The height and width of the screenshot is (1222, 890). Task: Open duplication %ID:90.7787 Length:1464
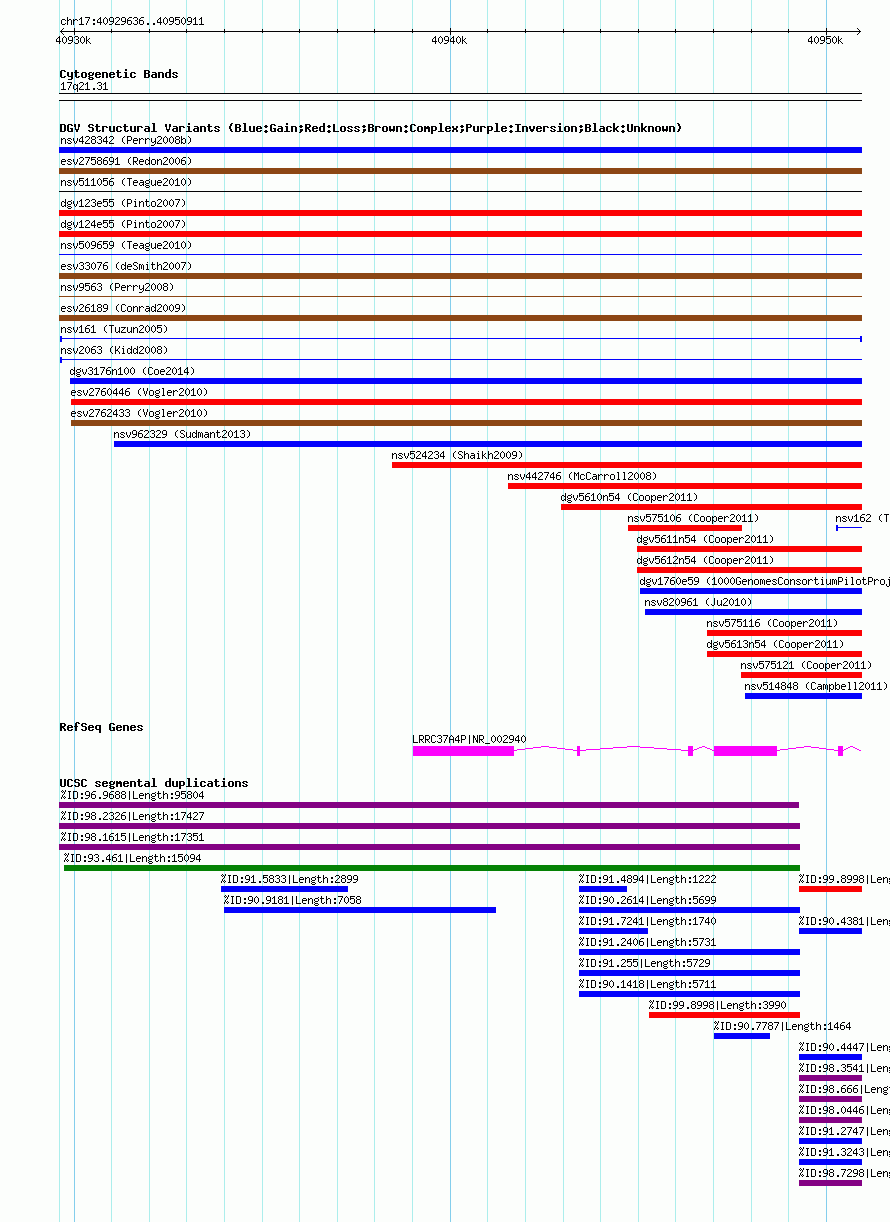pos(742,1036)
